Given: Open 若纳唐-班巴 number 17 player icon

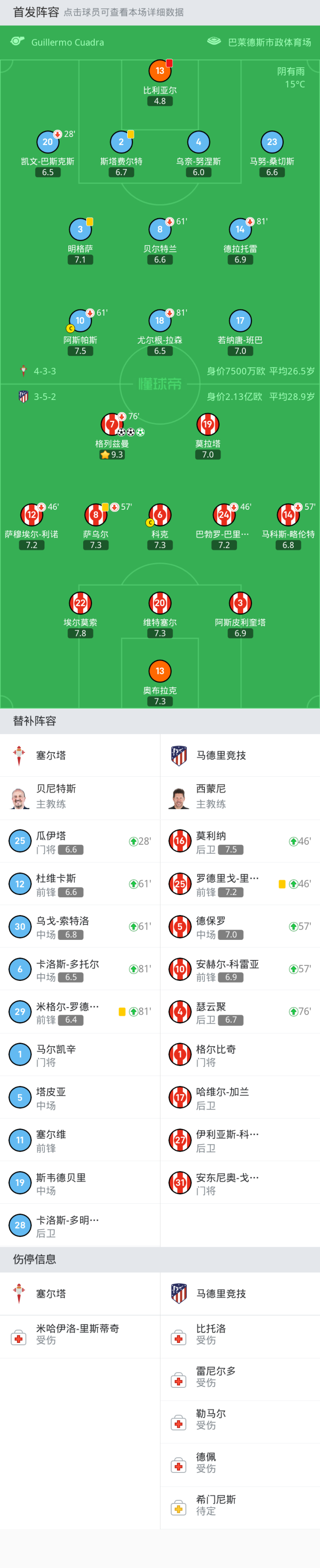Looking at the screenshot, I should pos(240,320).
